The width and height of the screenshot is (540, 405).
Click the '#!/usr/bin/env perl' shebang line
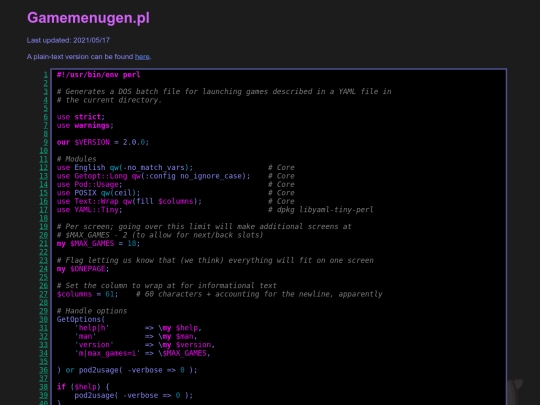(x=98, y=75)
